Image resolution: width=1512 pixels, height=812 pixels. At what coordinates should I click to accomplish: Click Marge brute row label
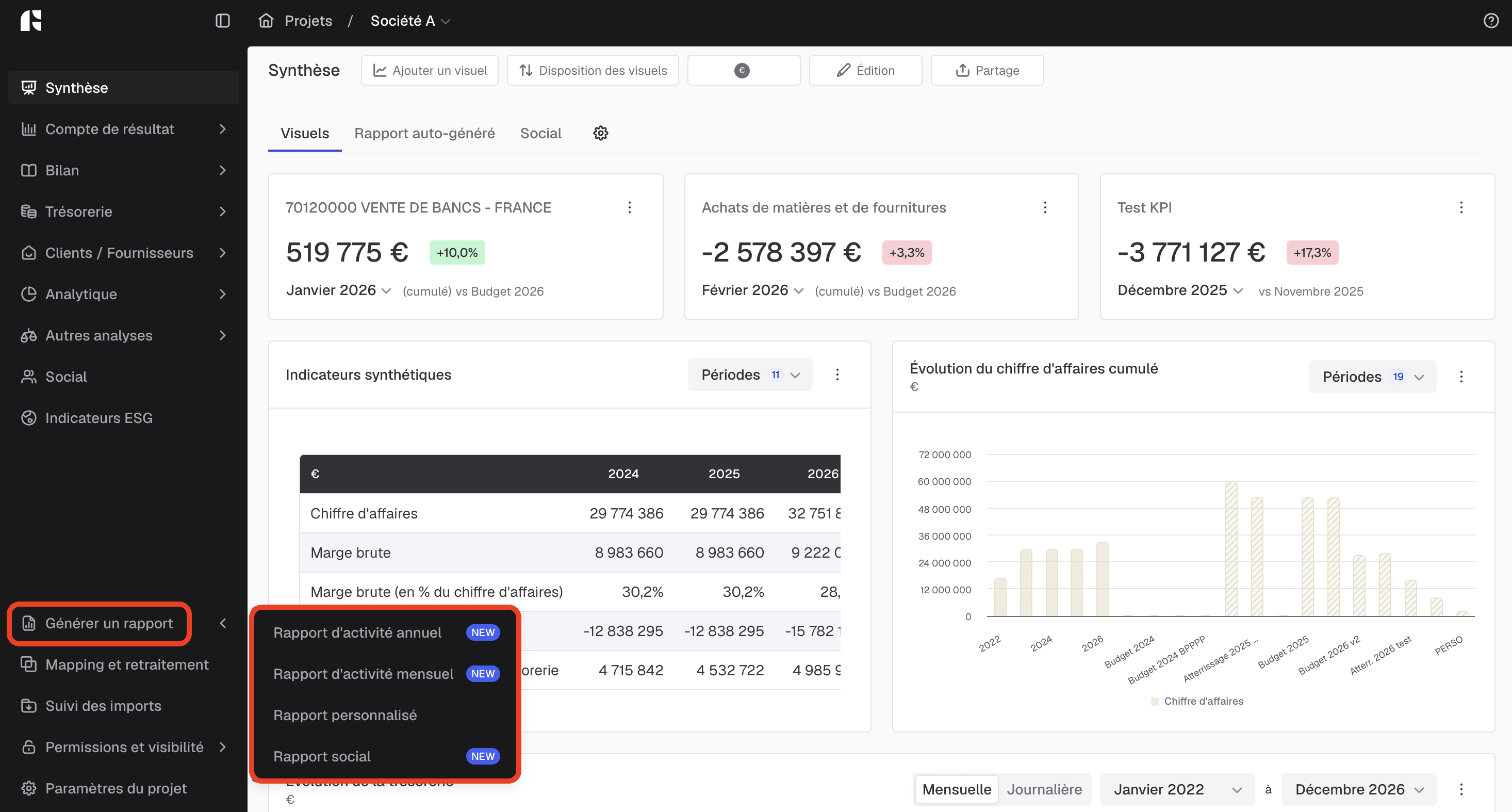(351, 553)
